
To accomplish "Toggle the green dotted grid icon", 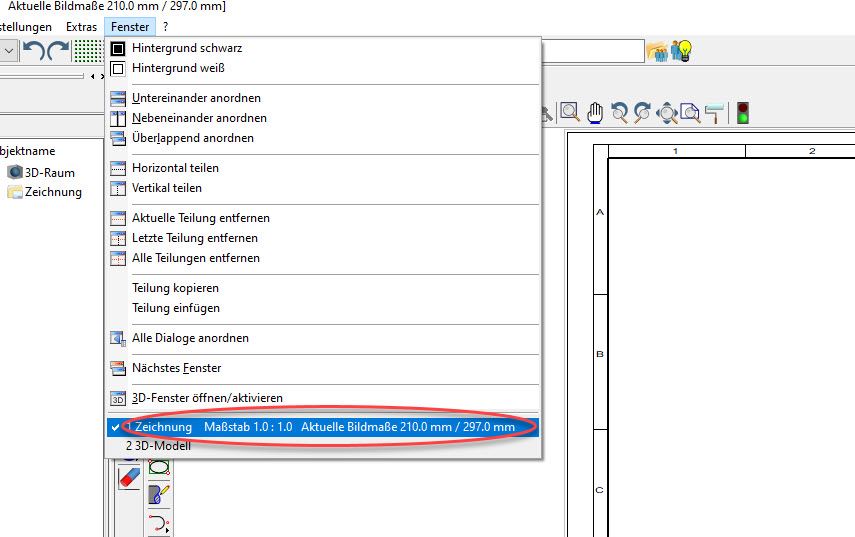I will (88, 51).
